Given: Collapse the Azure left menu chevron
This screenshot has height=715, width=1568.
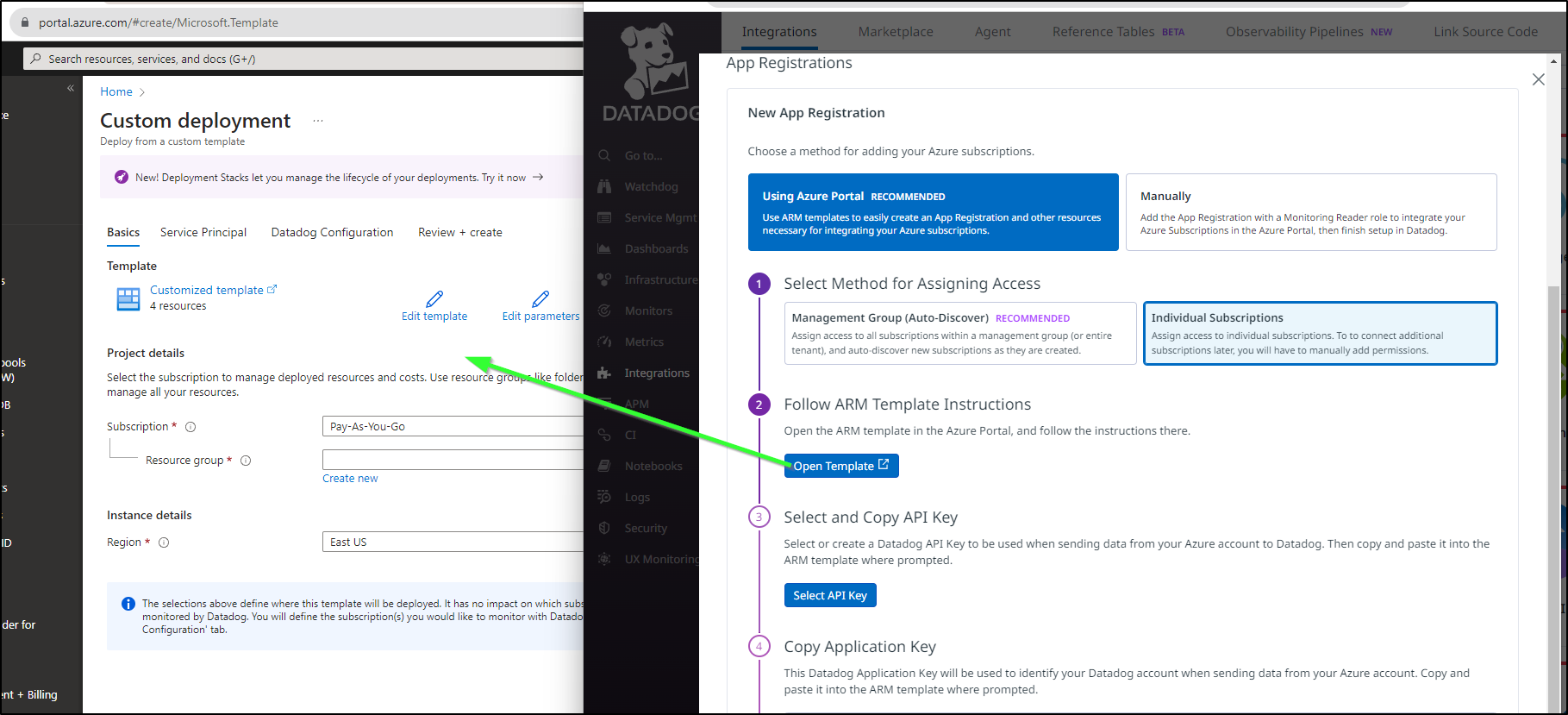Looking at the screenshot, I should [71, 88].
